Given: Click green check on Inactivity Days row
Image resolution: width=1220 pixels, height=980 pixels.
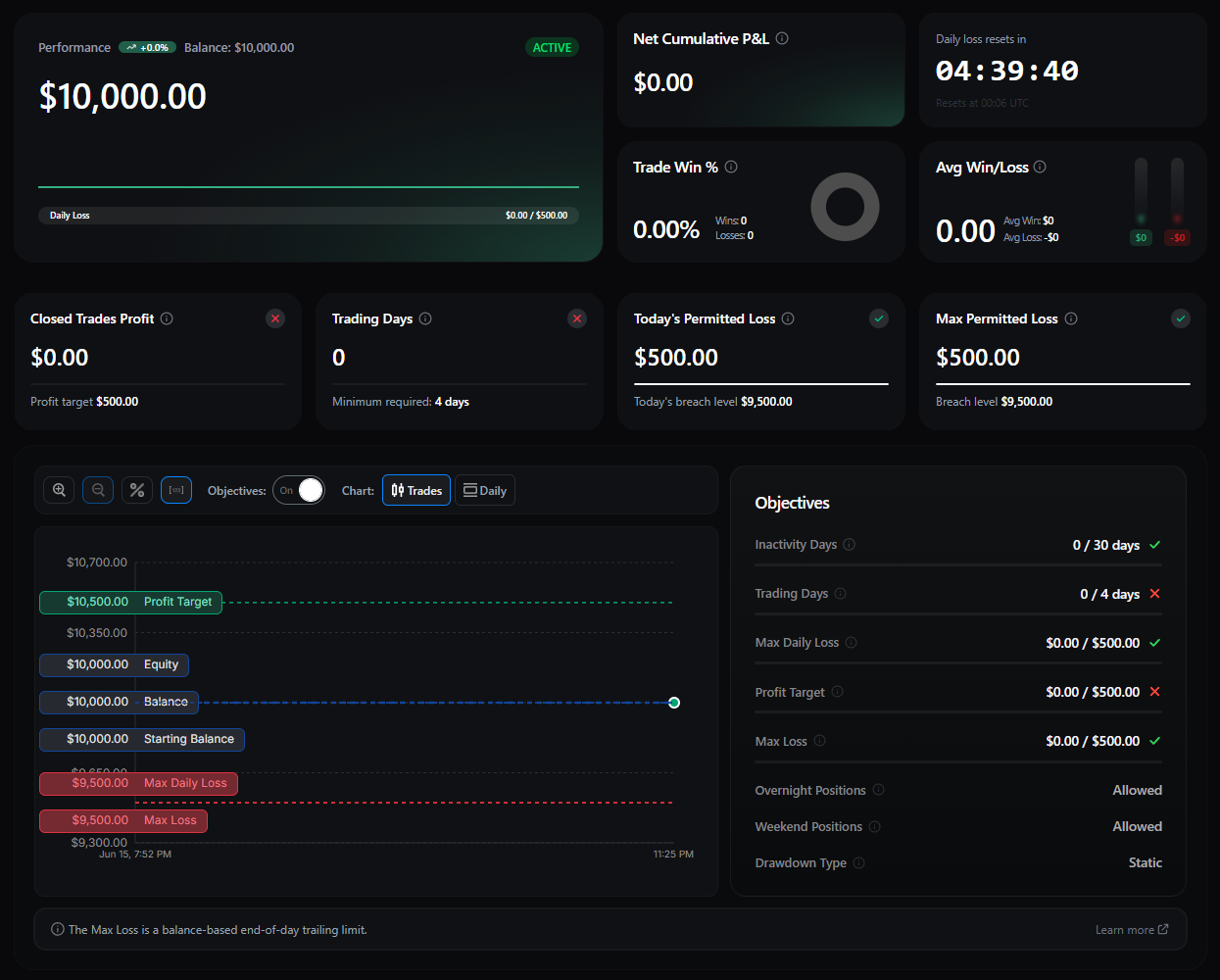Looking at the screenshot, I should pos(1154,545).
